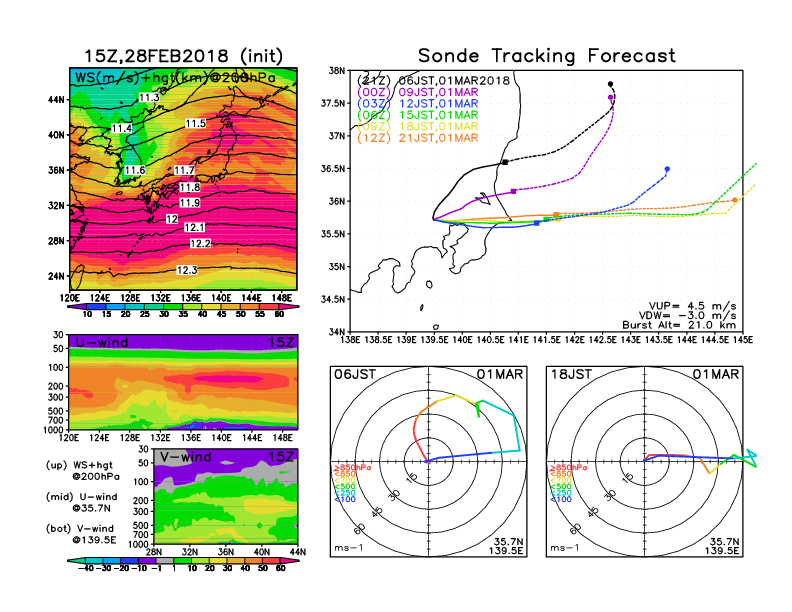Click '≥850hPa' legend in 06JST hodograph
The height and width of the screenshot is (612, 792).
pos(353,468)
